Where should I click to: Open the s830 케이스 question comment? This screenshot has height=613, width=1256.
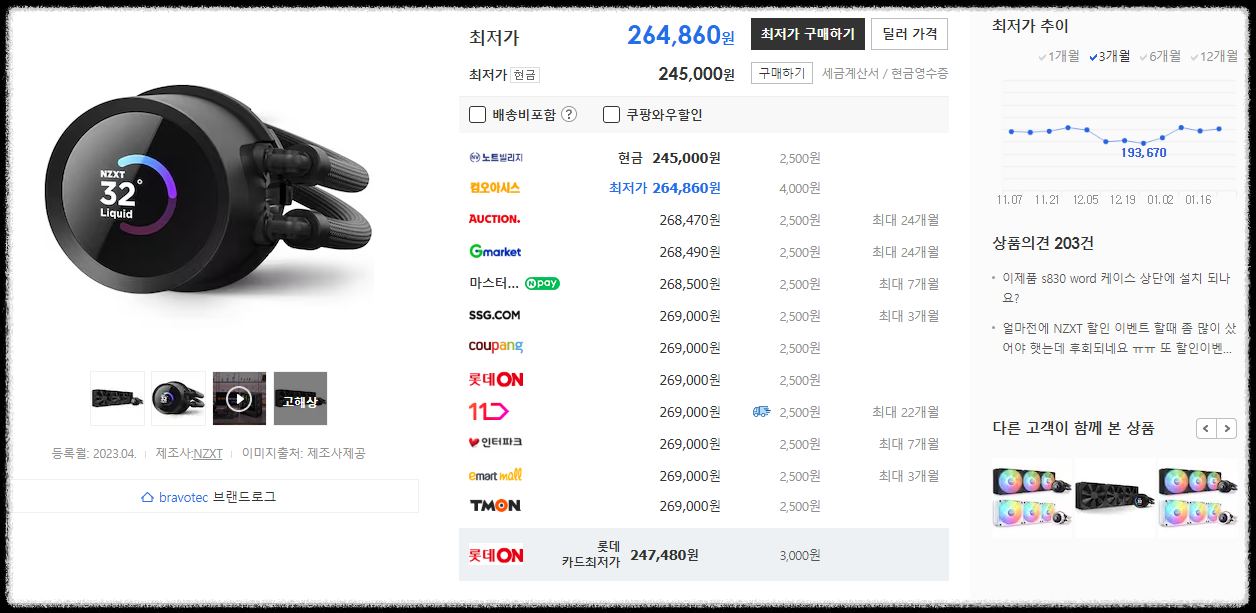pos(1118,287)
